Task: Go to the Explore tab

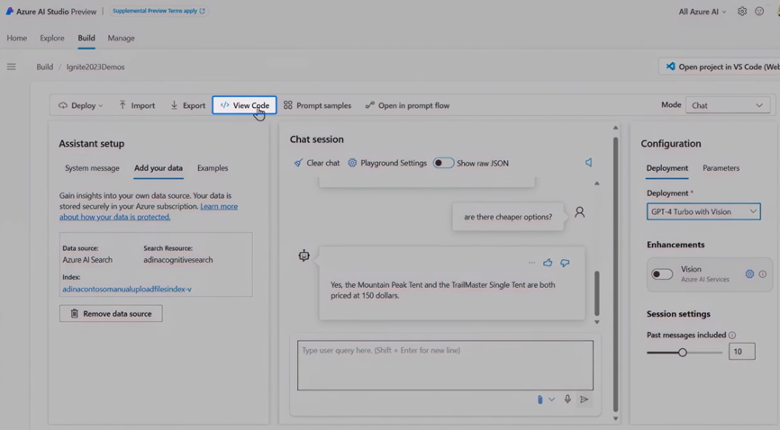Action: coord(52,38)
